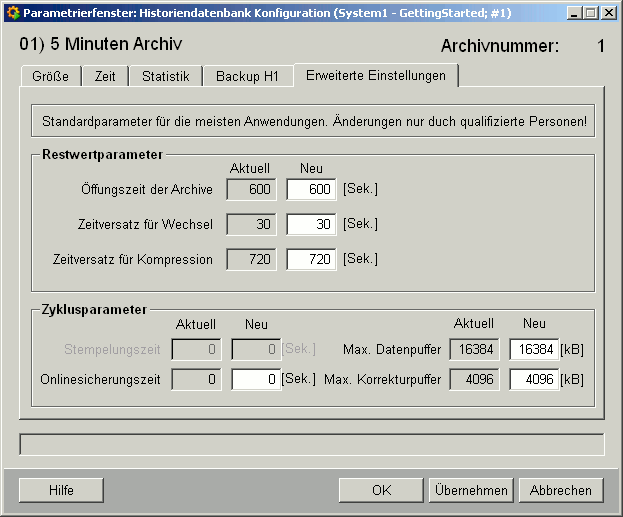623x517 pixels.
Task: Close the Parametrierfenster window
Action: pyautogui.click(x=608, y=13)
